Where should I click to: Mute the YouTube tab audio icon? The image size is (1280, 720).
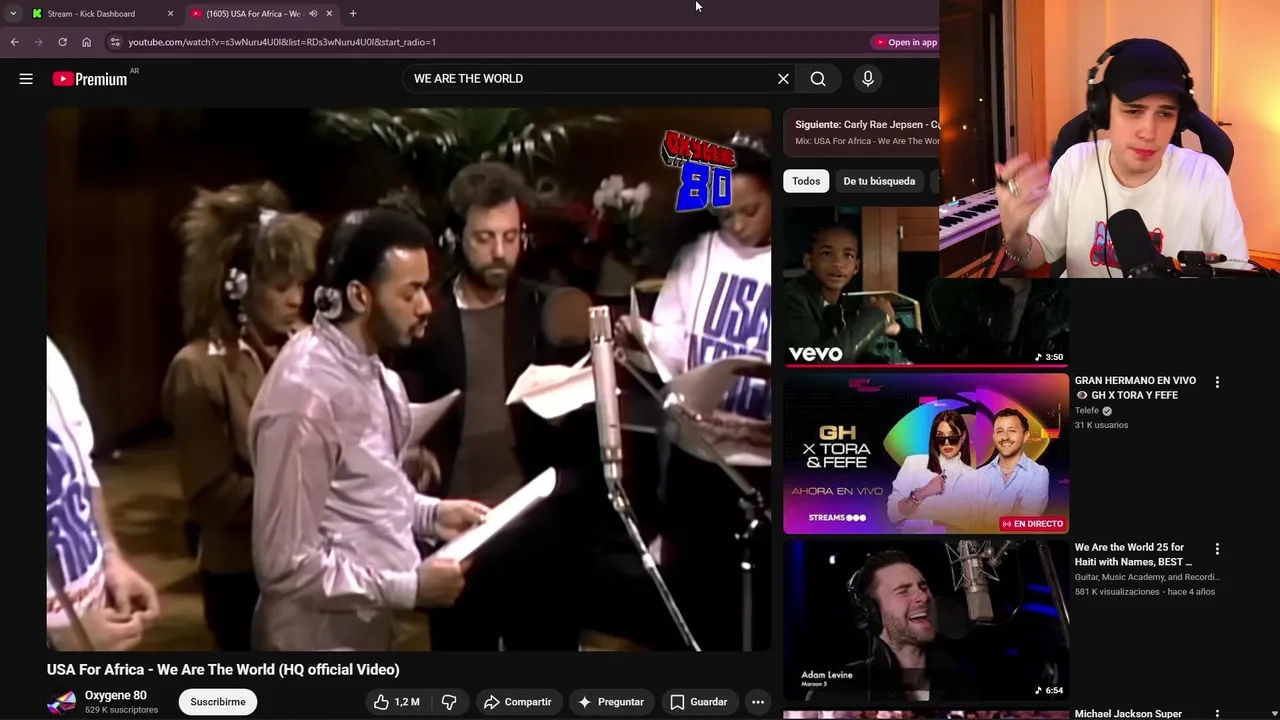point(313,13)
